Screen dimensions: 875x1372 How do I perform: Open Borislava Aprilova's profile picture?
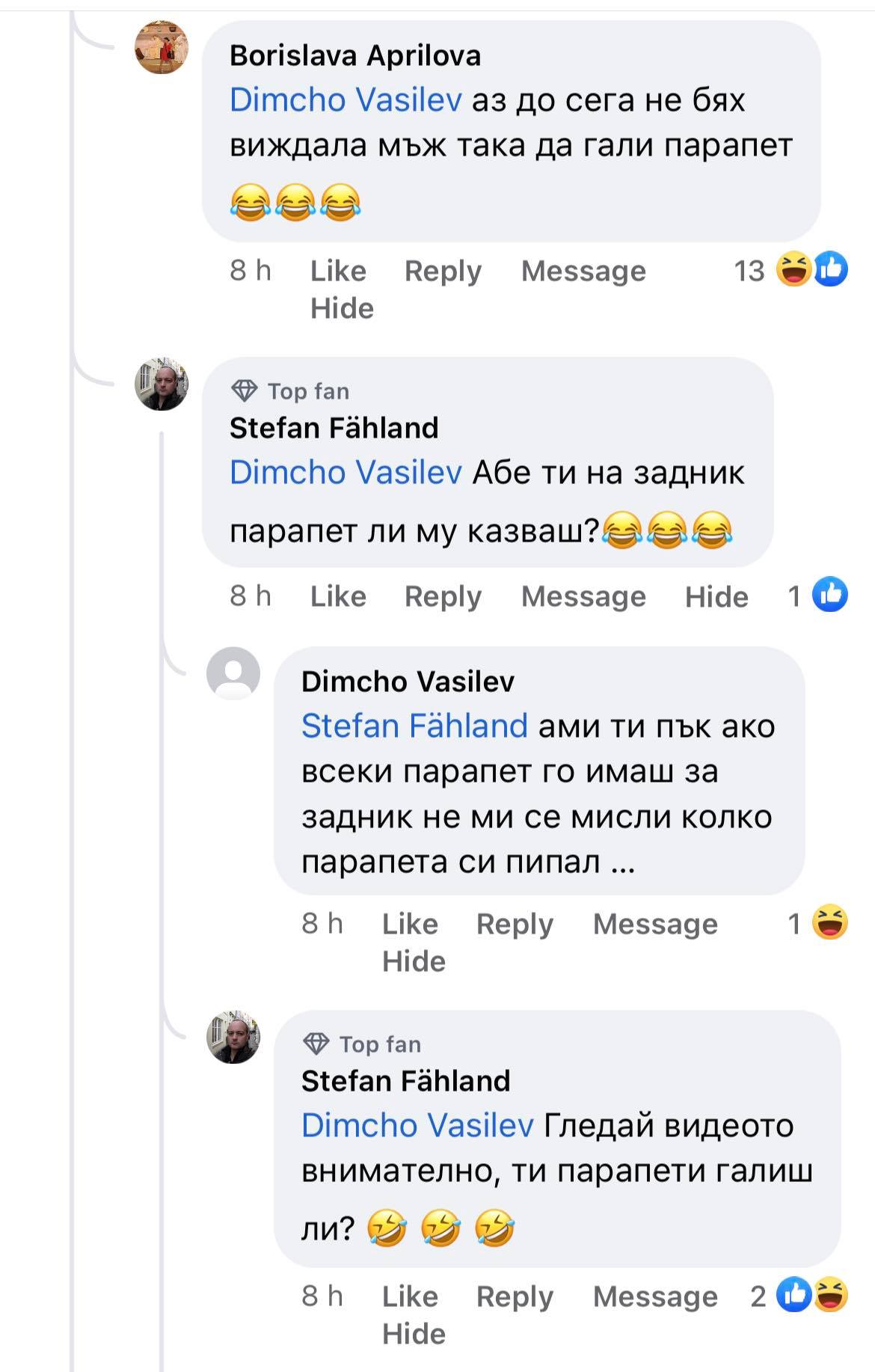161,47
